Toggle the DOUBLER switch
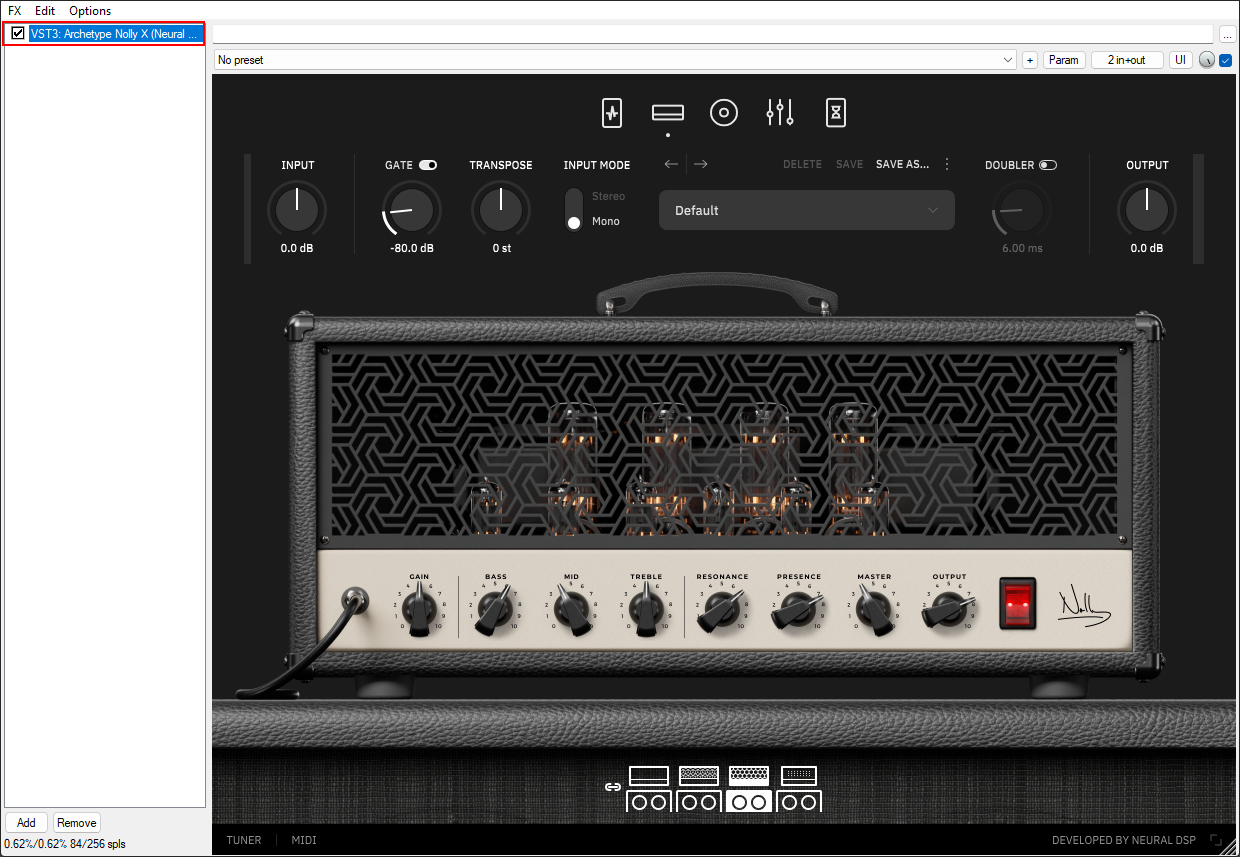The image size is (1240, 857). click(1048, 165)
